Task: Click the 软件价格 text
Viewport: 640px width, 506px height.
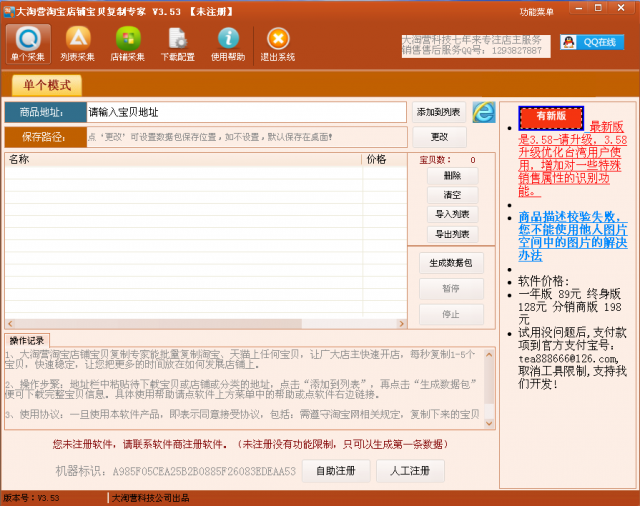Action: click(x=543, y=281)
